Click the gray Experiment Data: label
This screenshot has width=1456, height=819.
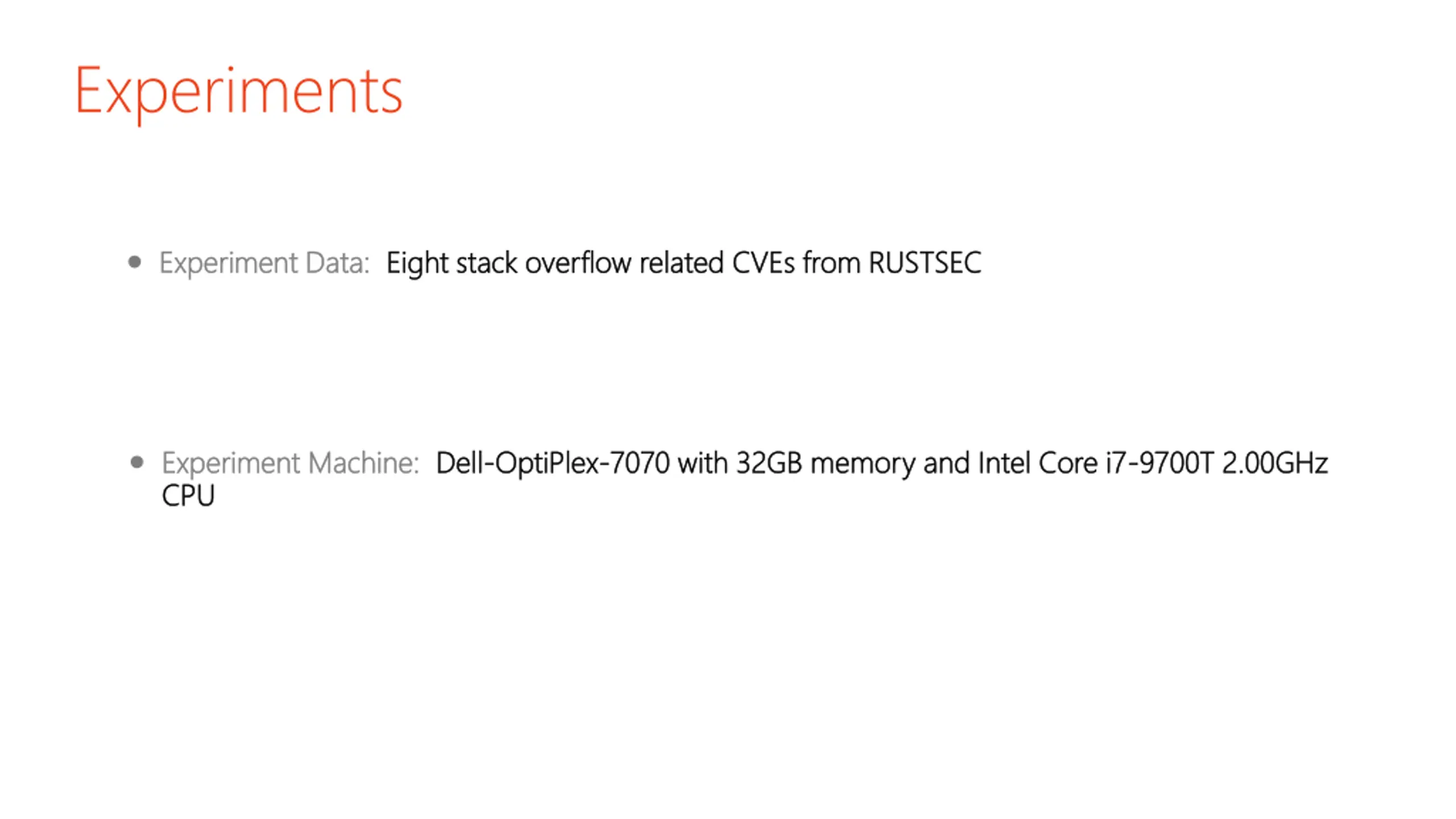(264, 263)
